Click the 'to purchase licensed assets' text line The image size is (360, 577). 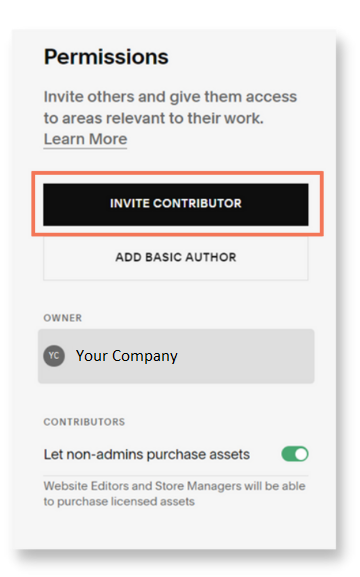click(x=119, y=502)
